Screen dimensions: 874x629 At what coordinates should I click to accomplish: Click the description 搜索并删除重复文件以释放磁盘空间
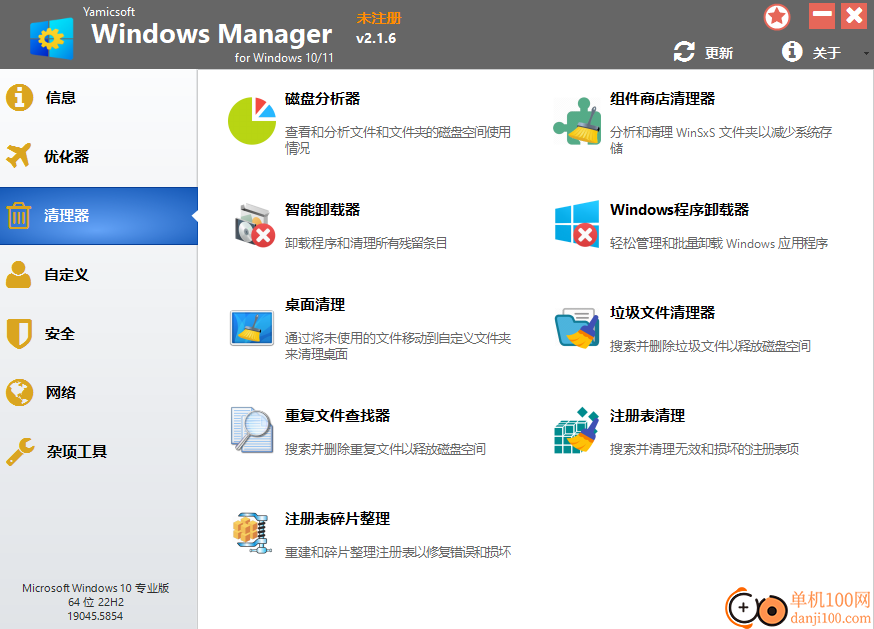385,449
